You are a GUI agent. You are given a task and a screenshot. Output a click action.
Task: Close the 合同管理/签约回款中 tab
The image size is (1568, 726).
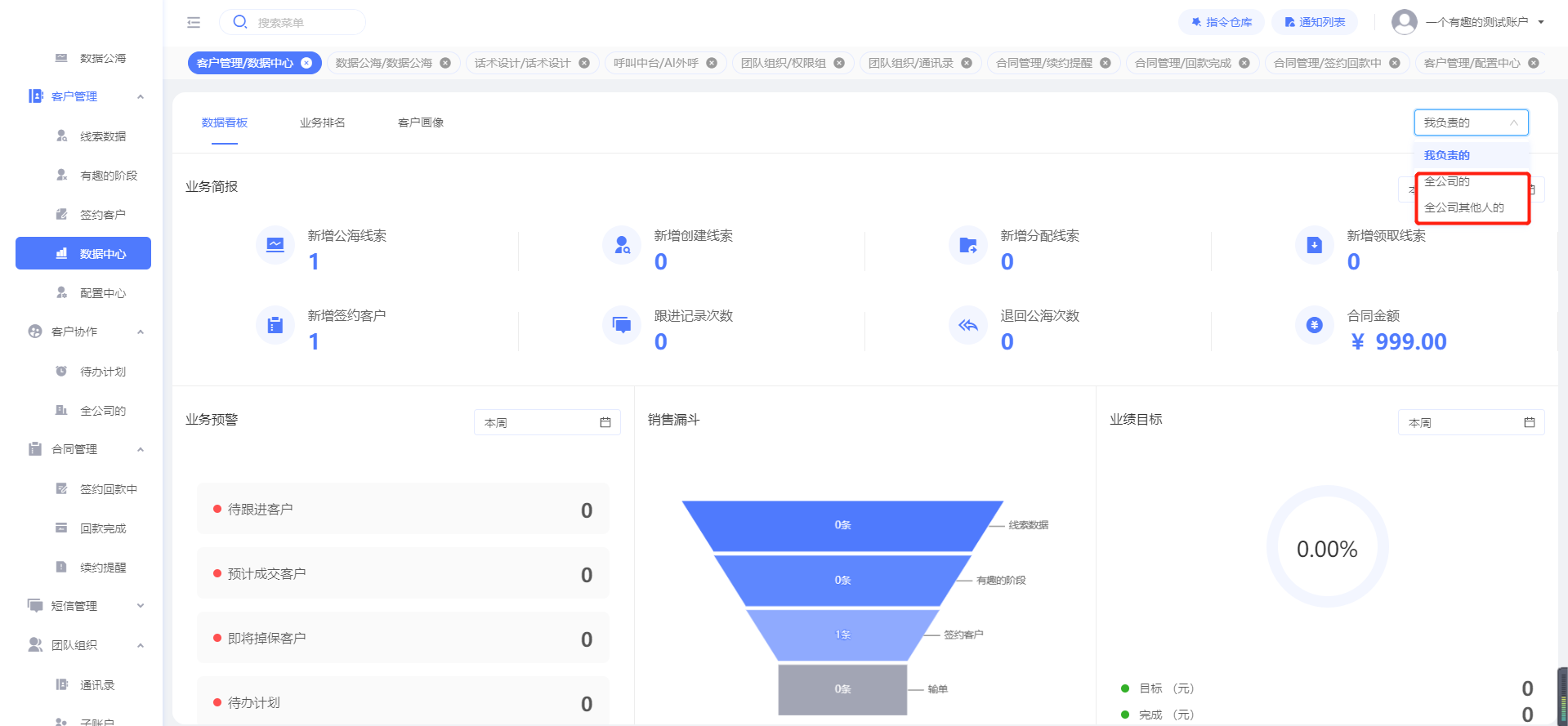click(x=1395, y=63)
